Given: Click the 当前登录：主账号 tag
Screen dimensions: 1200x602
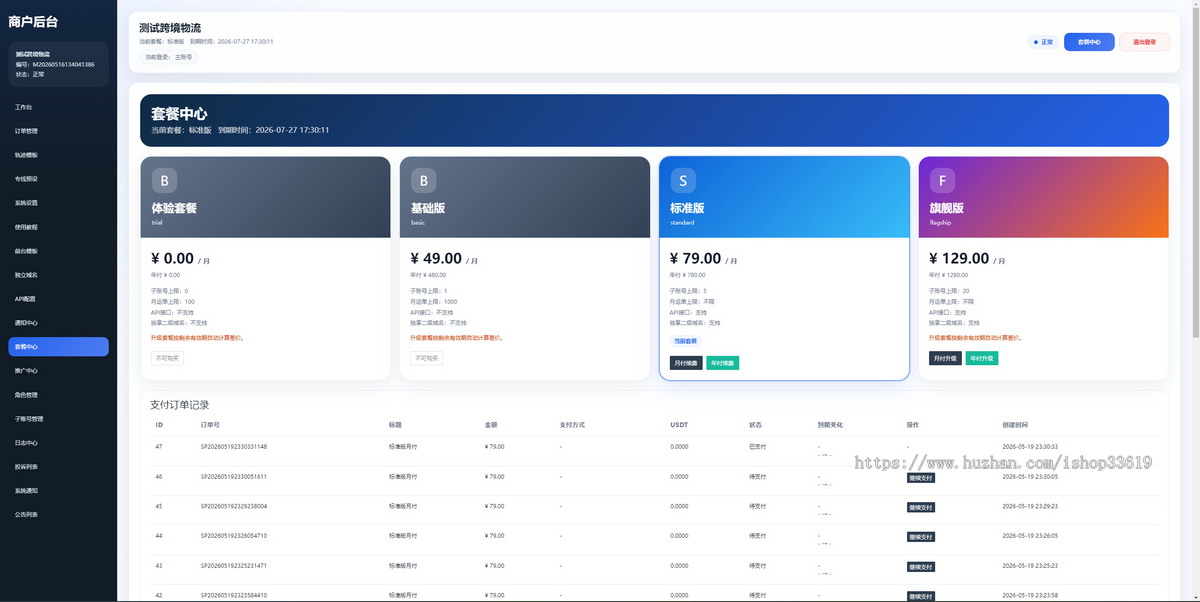Looking at the screenshot, I should [169, 57].
